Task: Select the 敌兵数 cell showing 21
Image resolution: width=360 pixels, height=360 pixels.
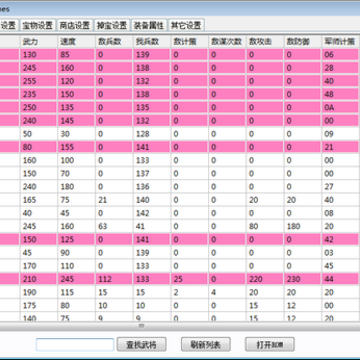Action: [x=114, y=200]
